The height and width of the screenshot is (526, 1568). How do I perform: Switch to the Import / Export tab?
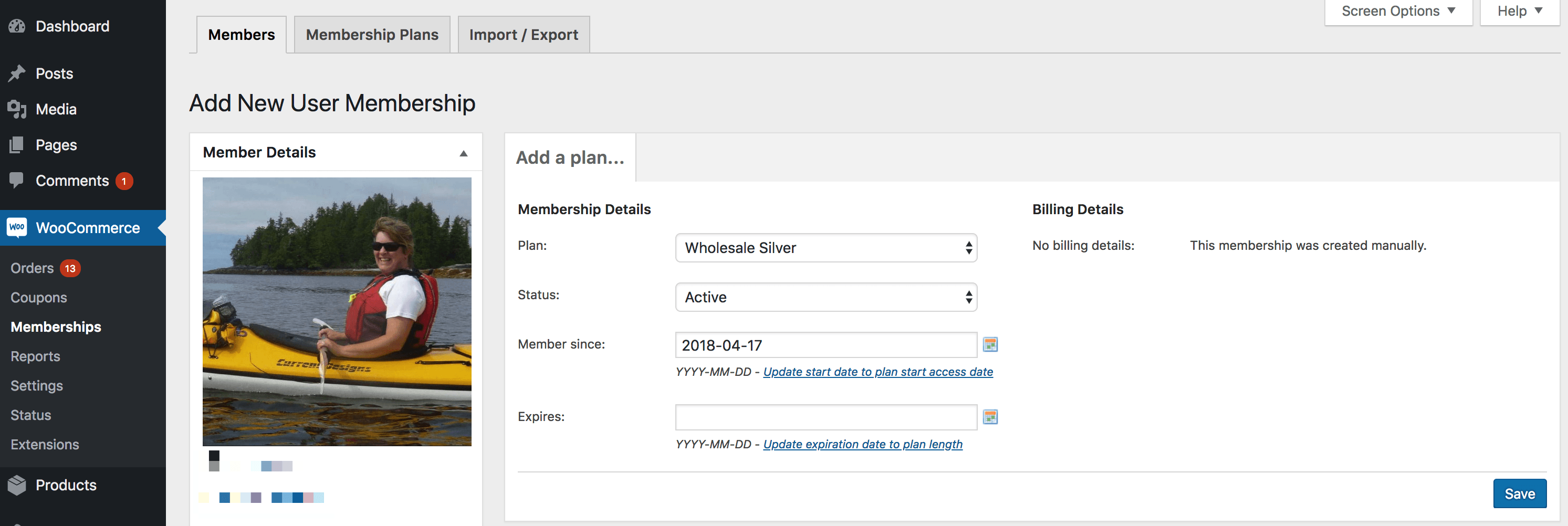523,35
